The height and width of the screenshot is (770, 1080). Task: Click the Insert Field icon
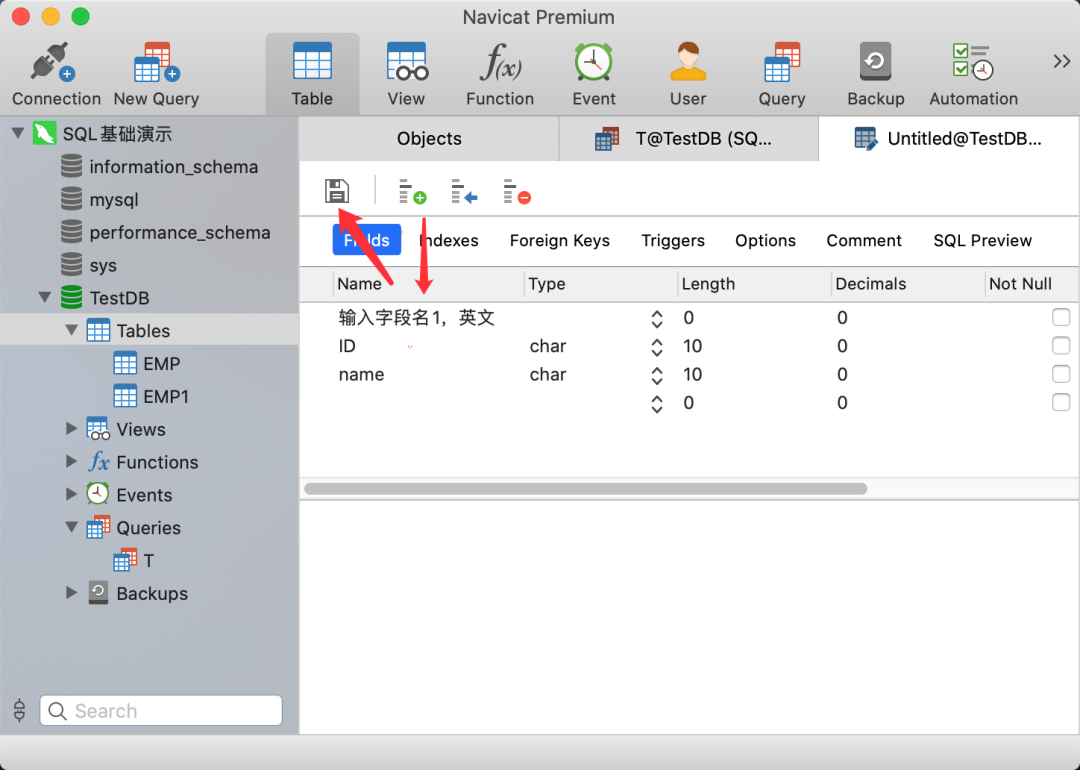464,191
